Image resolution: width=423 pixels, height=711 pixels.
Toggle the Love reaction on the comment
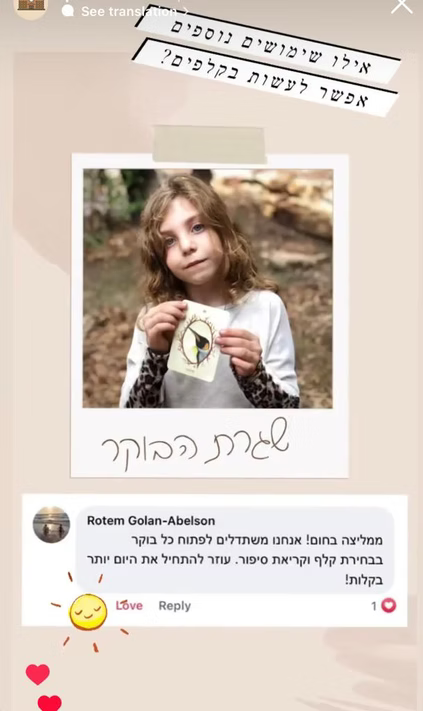pos(129,605)
